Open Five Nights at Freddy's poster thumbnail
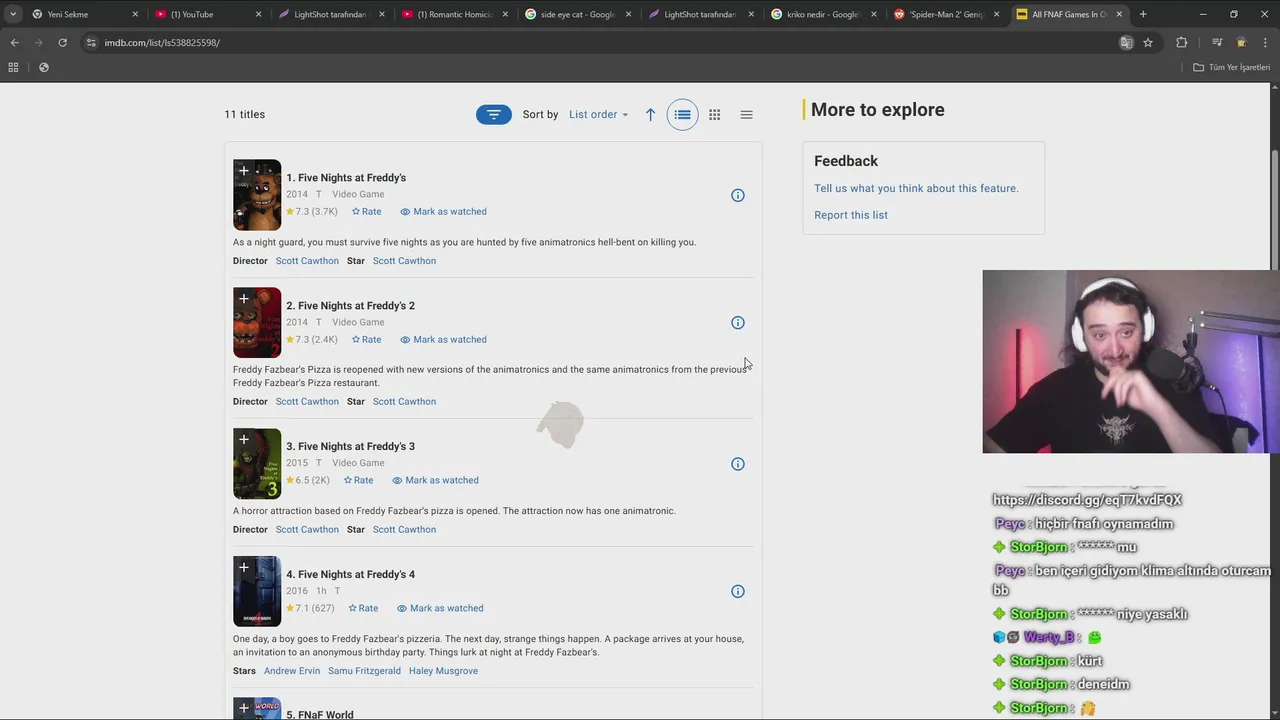The image size is (1280, 720). point(257,196)
